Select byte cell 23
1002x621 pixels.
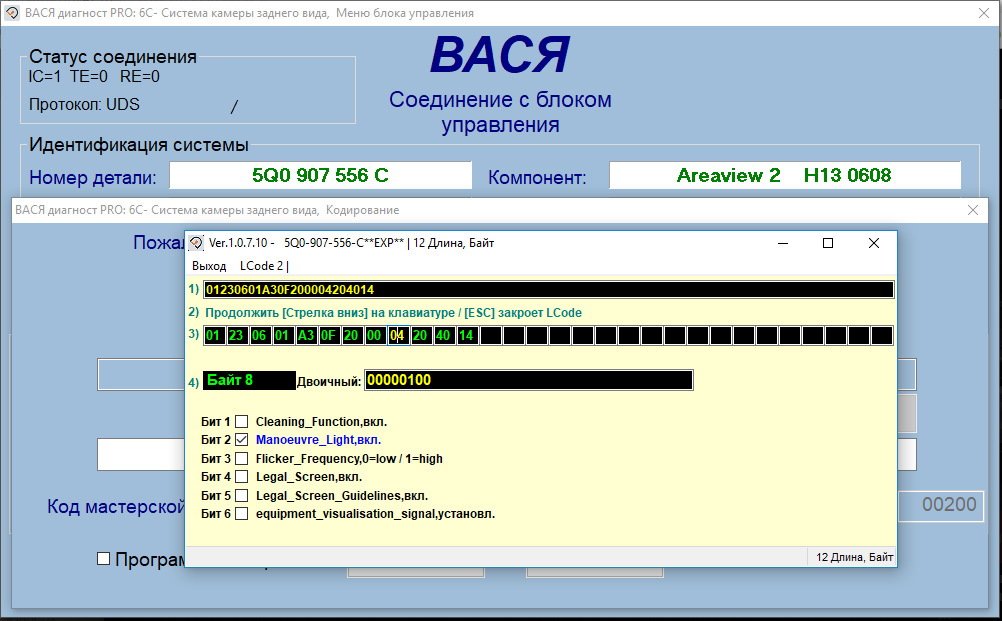point(237,335)
